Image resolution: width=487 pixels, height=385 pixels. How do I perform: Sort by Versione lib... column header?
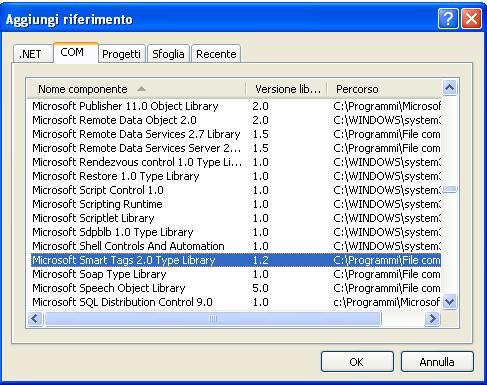coord(287,89)
